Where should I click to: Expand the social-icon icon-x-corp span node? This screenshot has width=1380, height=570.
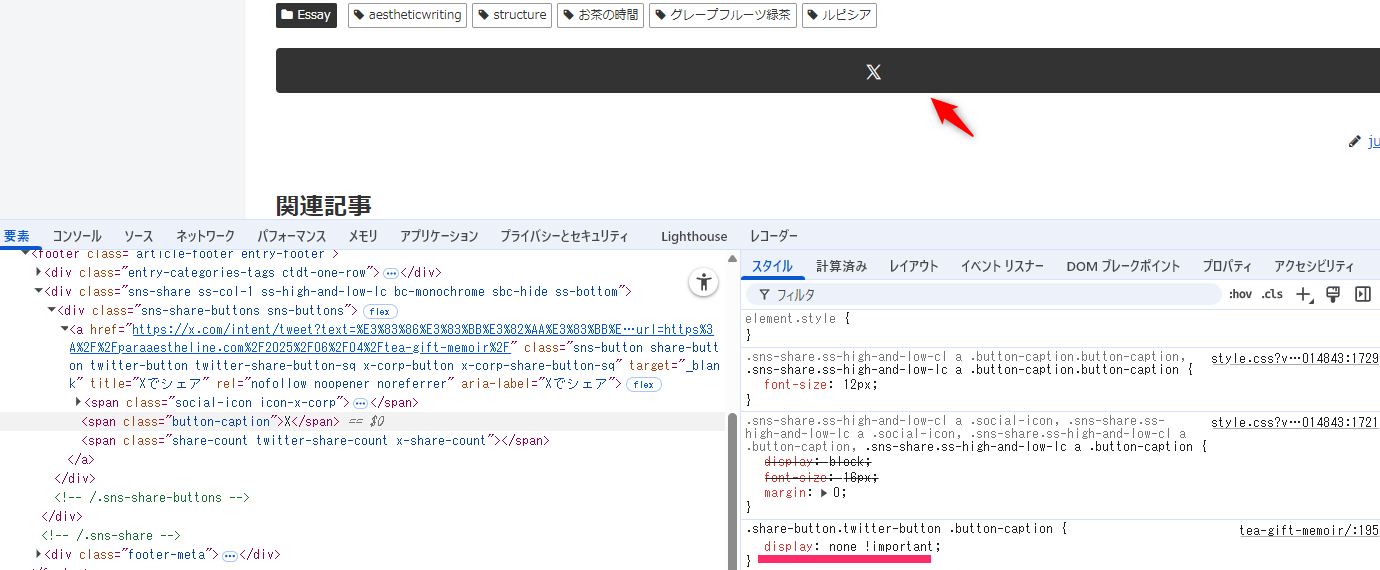coord(78,402)
